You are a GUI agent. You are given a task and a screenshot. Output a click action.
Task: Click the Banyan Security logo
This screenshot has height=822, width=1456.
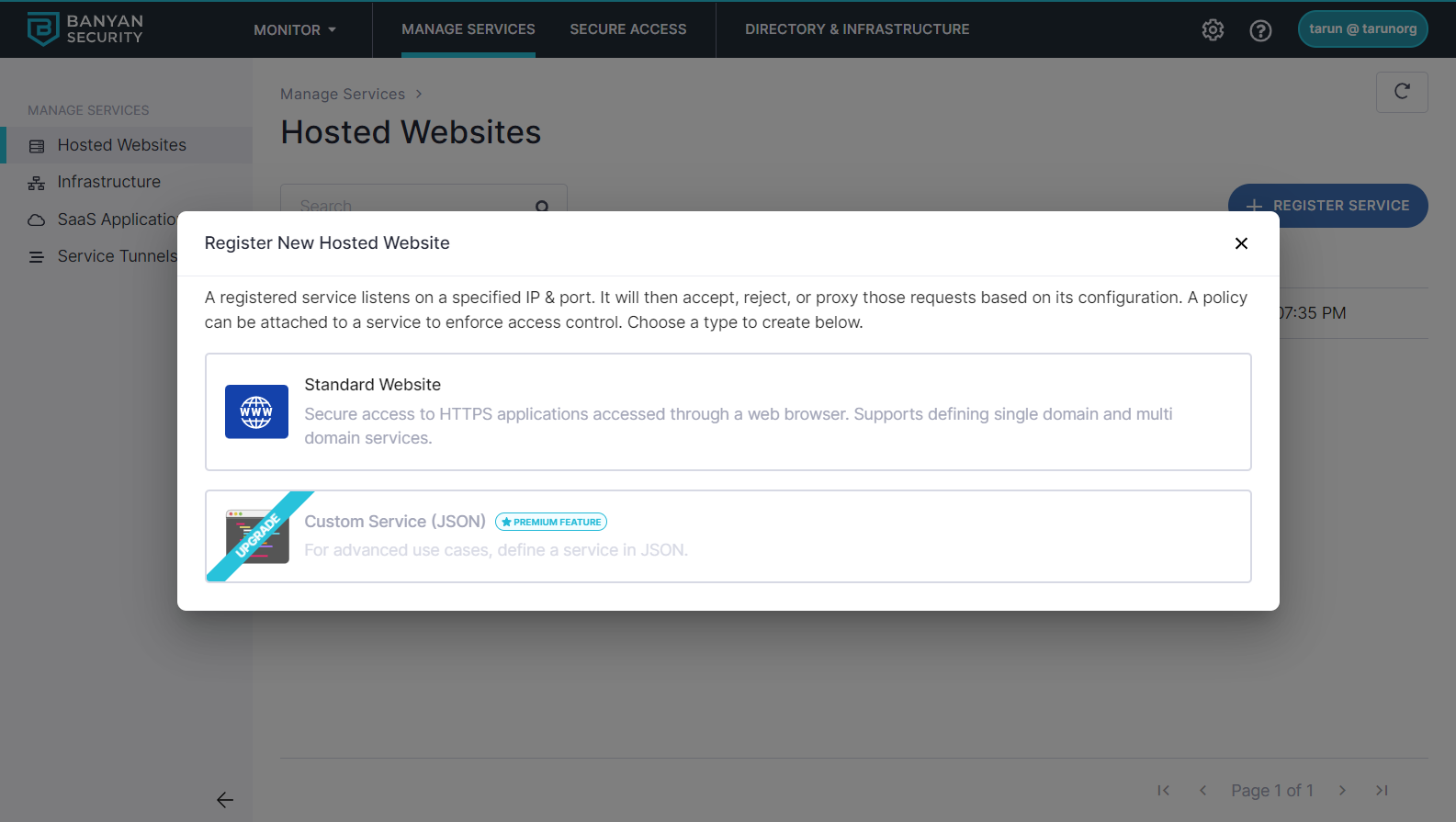pos(85,29)
